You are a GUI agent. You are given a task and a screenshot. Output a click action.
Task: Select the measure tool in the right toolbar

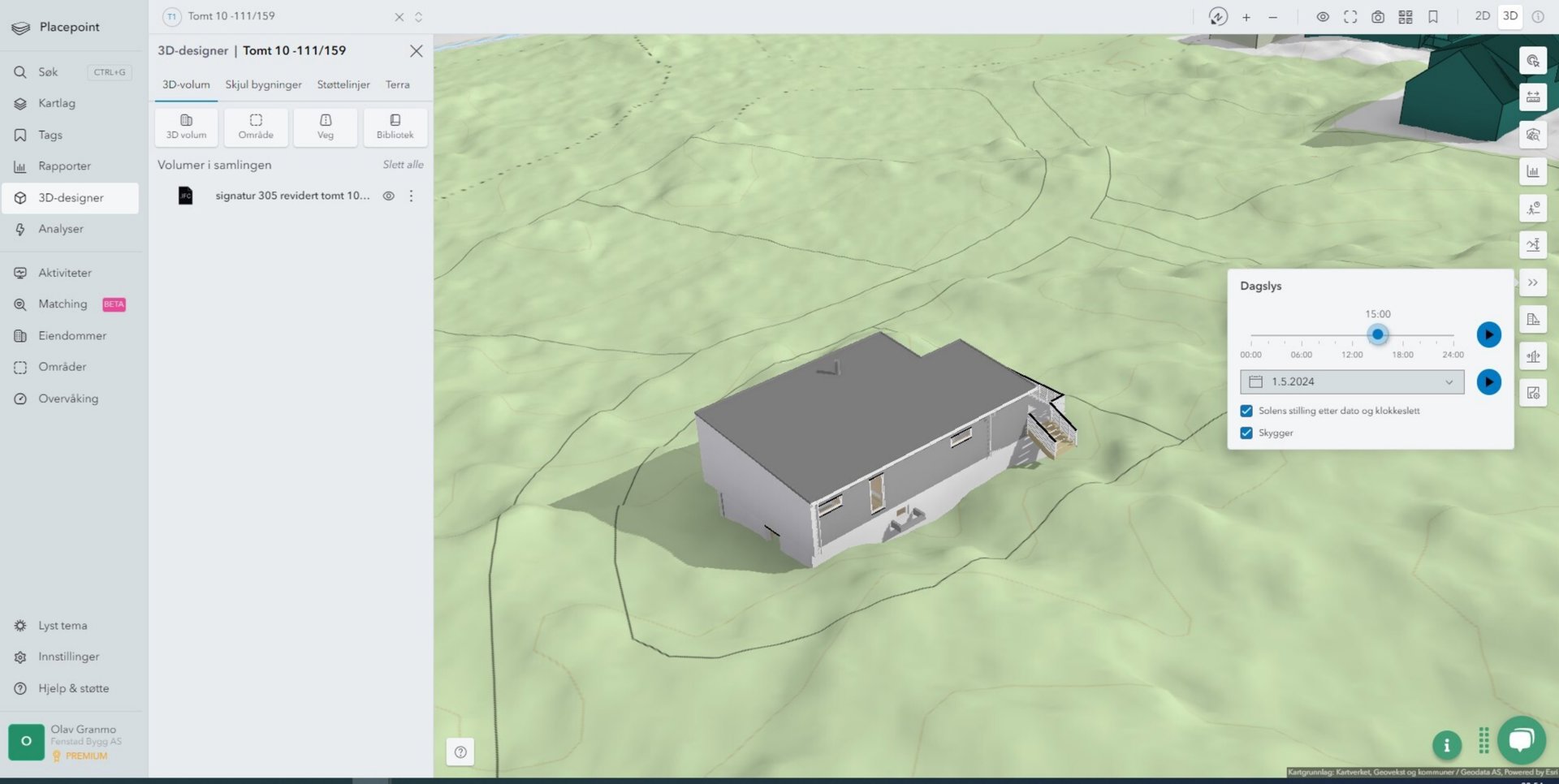coord(1534,97)
